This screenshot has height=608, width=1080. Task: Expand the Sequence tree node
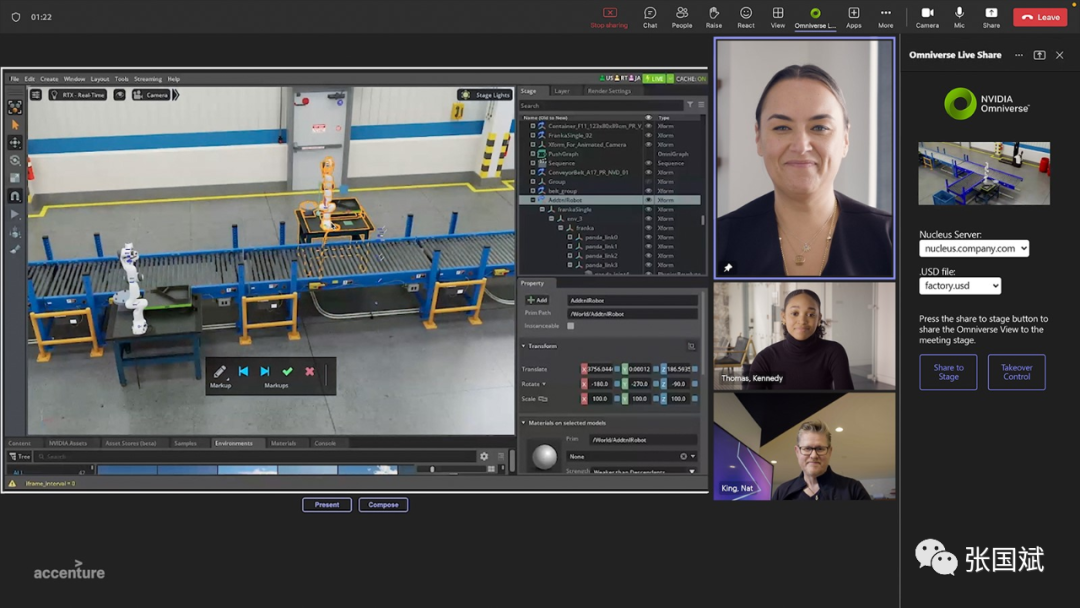(x=532, y=163)
